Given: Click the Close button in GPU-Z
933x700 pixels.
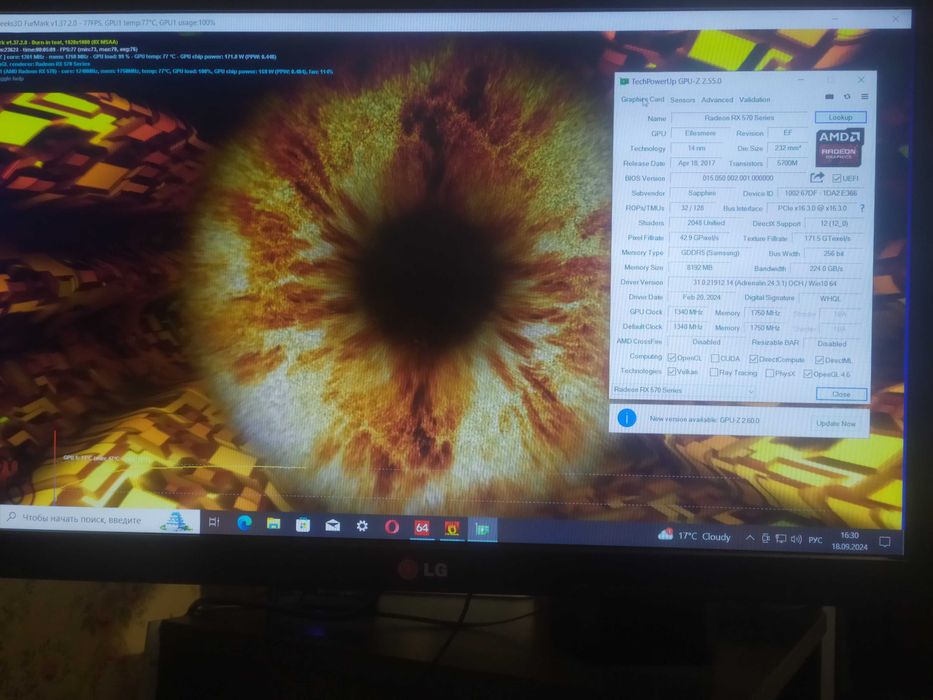Looking at the screenshot, I should pyautogui.click(x=841, y=394).
